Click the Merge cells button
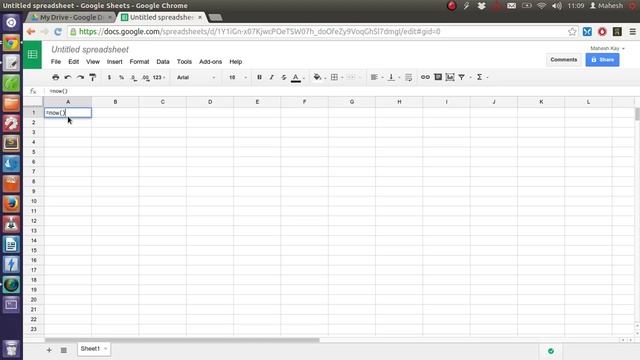The height and width of the screenshot is (360, 640). pos(351,77)
